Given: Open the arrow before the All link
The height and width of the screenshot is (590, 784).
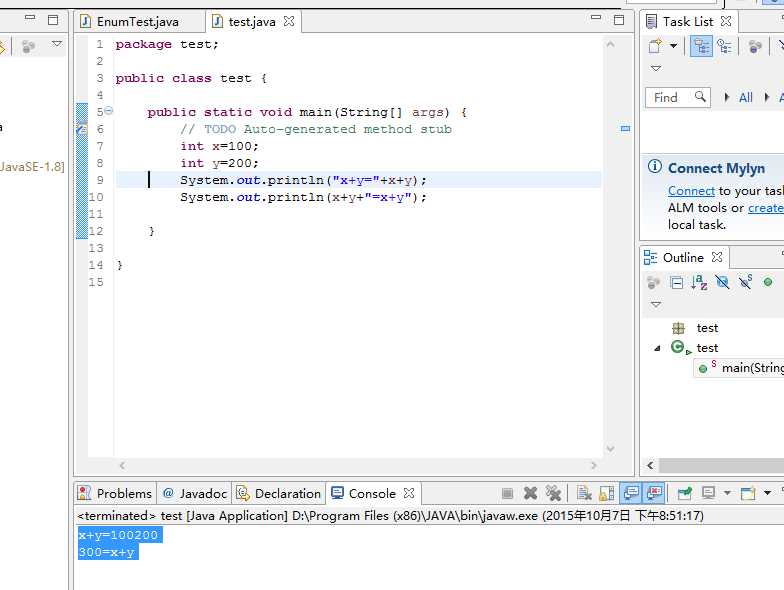Looking at the screenshot, I should pos(726,97).
